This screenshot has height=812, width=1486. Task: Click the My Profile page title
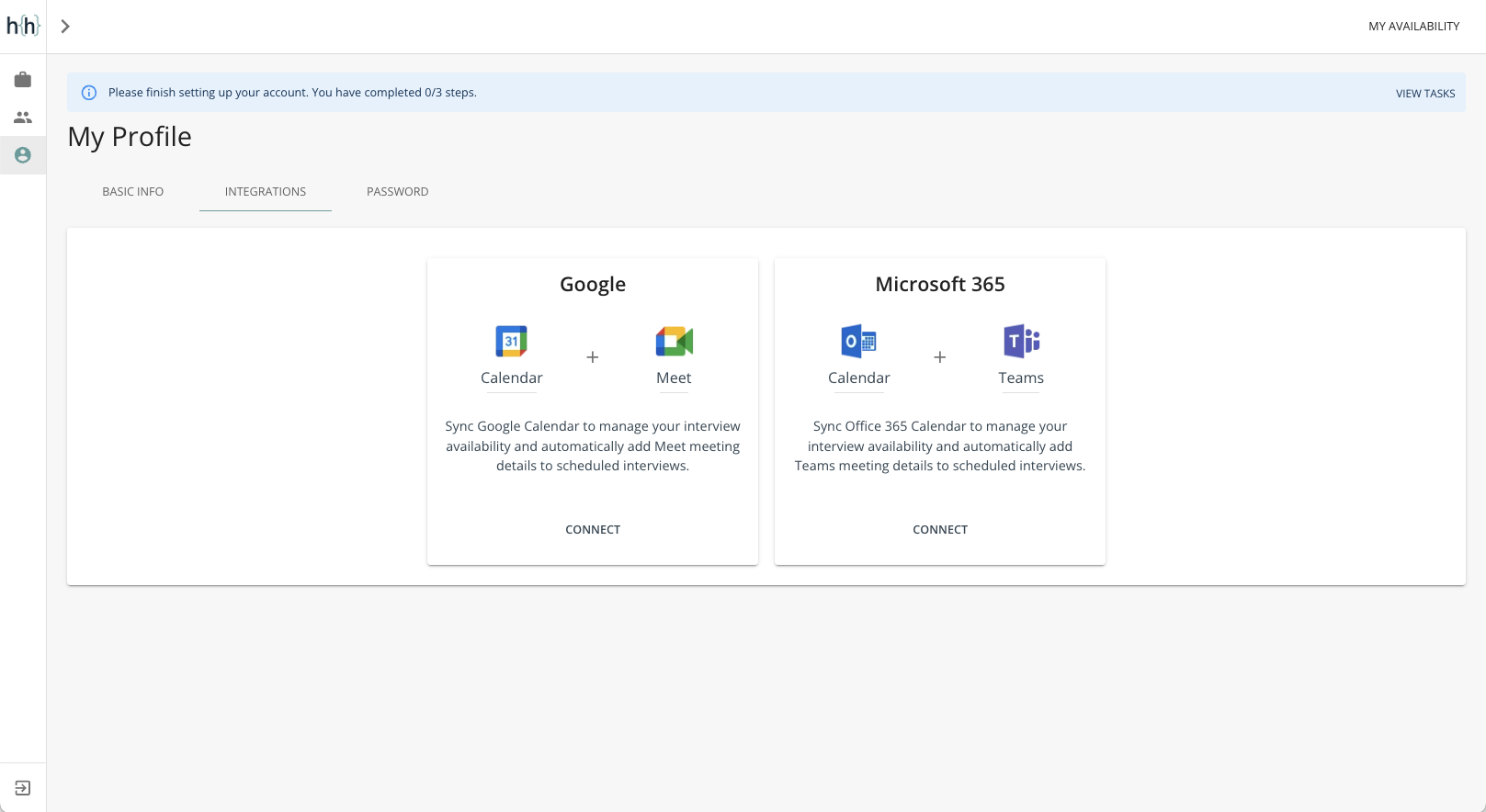tap(130, 137)
